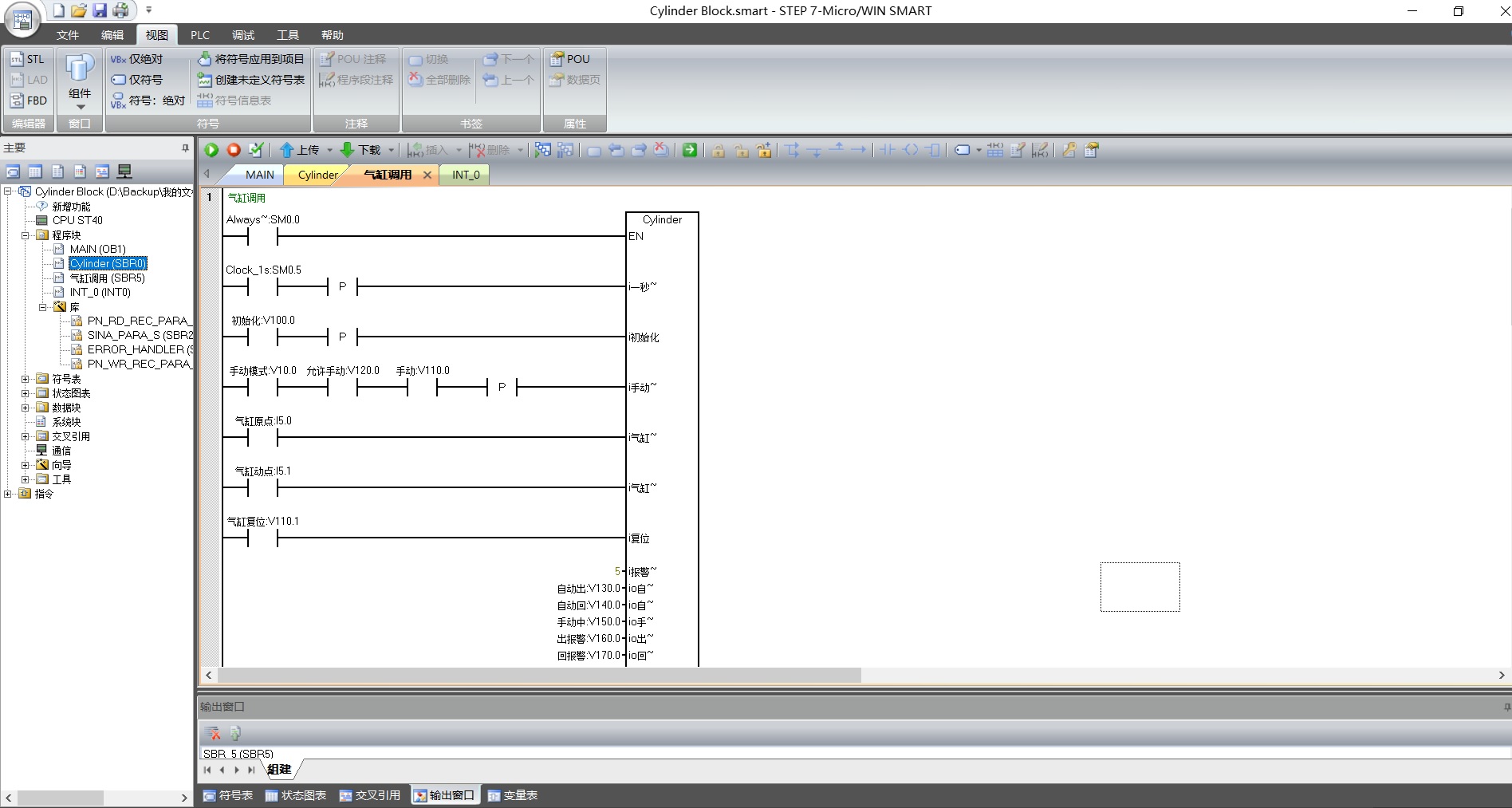Open MAIN (OB1) in the project tree
Viewport: 1512px width, 808px height.
pos(97,249)
